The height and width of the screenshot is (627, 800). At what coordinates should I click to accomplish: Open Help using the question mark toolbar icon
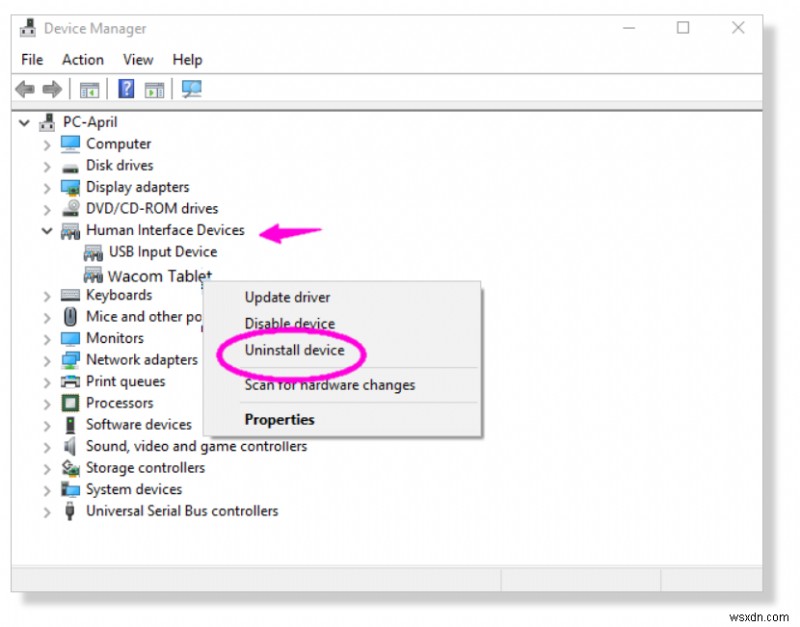pyautogui.click(x=124, y=89)
